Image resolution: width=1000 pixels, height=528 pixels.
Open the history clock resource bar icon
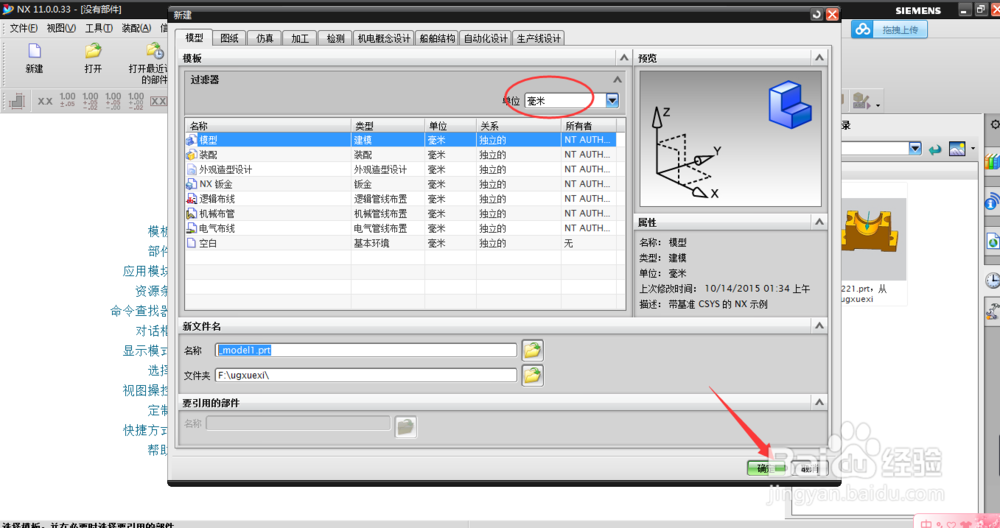point(992,280)
